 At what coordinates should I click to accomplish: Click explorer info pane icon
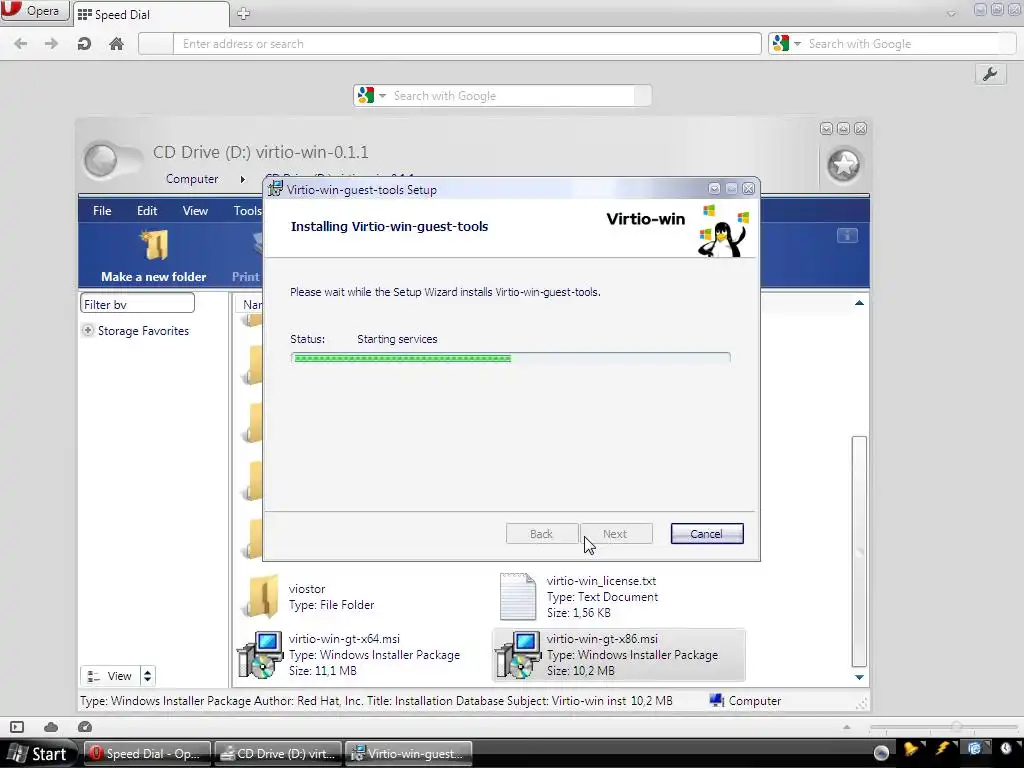click(847, 235)
